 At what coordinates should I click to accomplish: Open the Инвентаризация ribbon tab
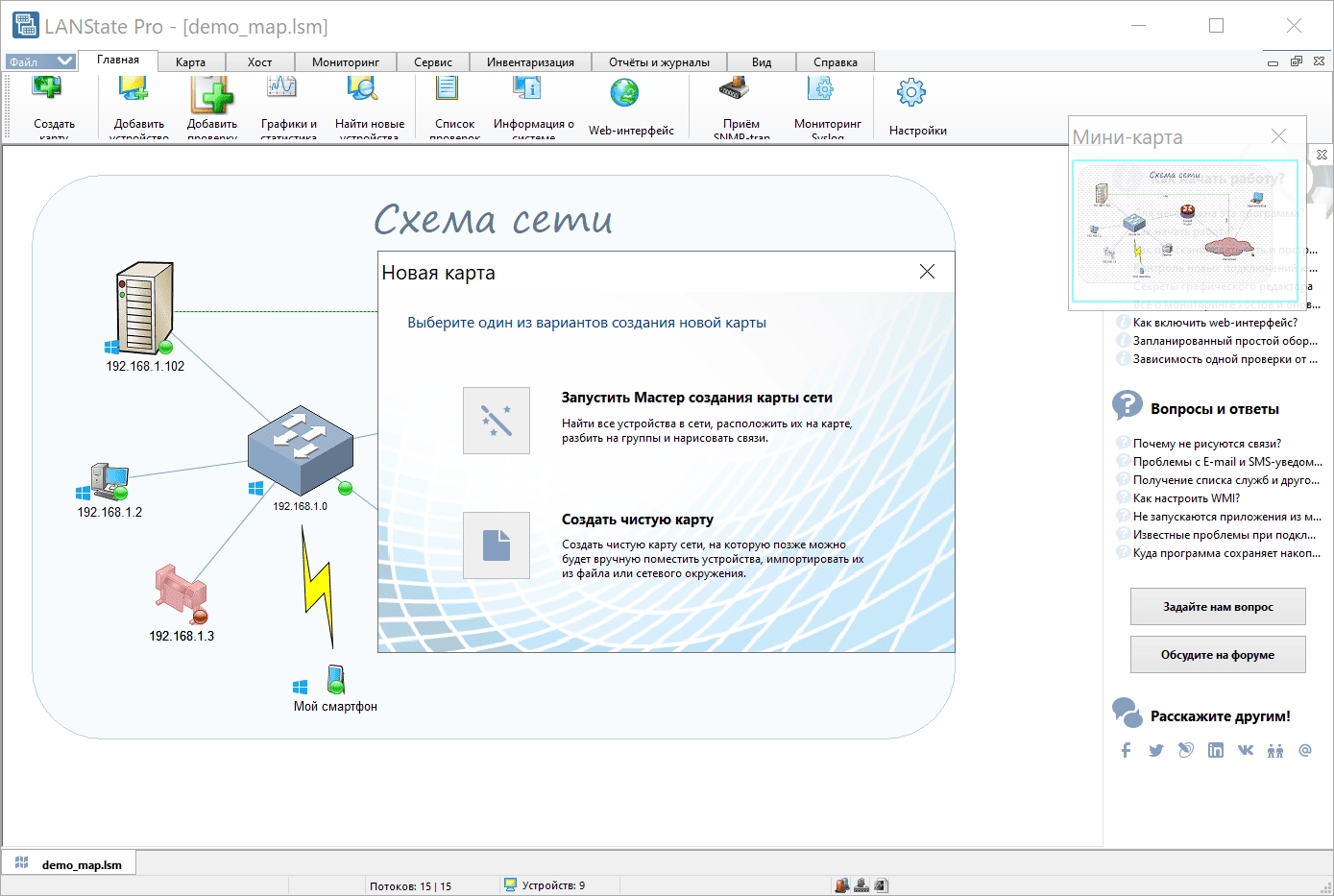coord(530,62)
